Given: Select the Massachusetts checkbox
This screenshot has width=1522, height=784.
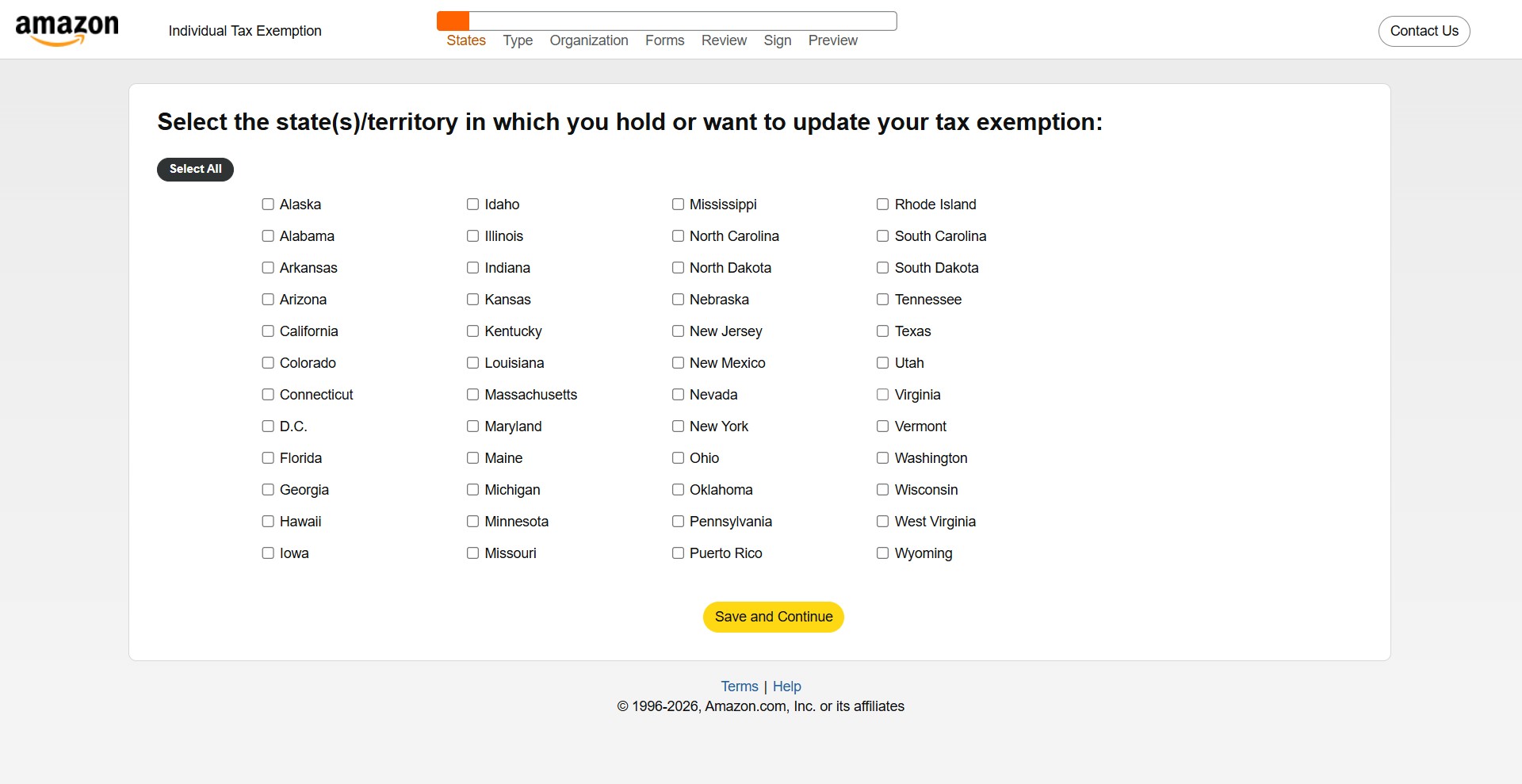Looking at the screenshot, I should [x=472, y=394].
